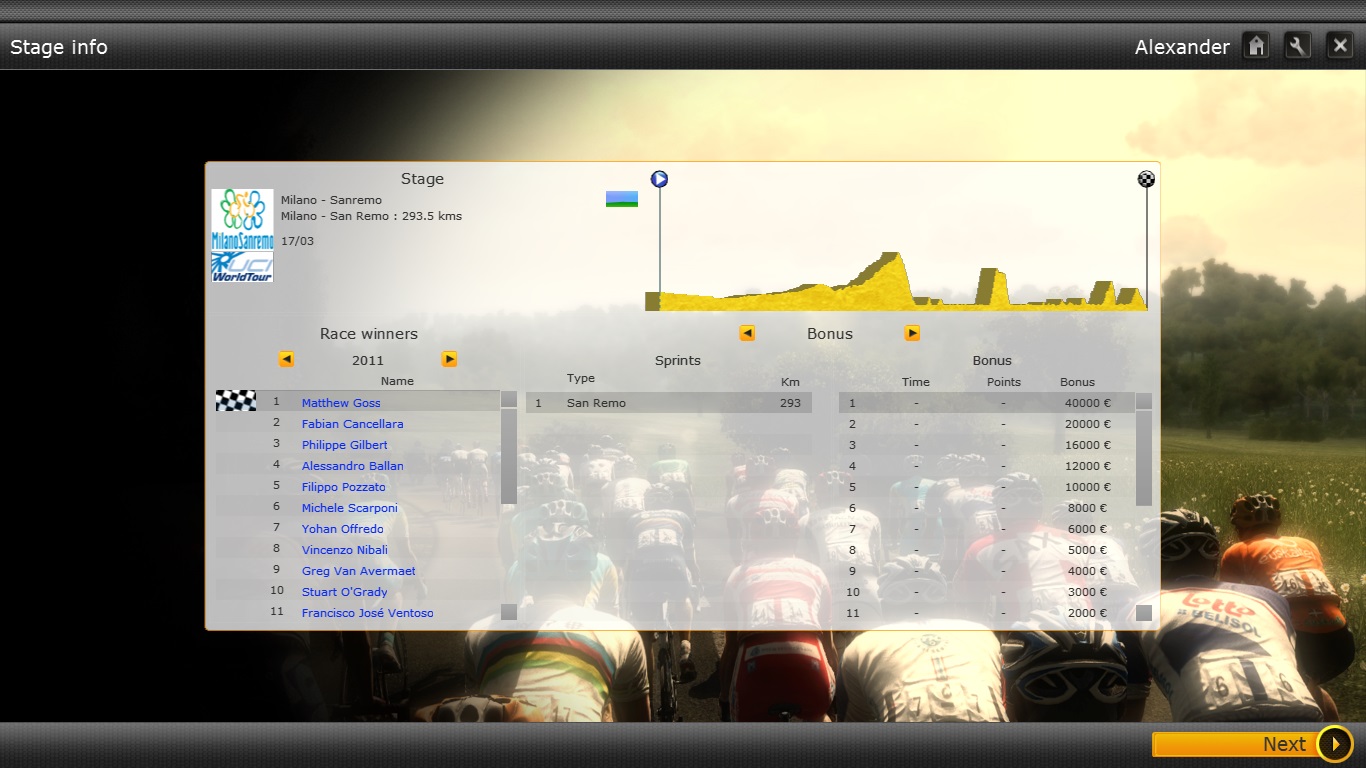Switch Bonus panel to the next category

pyautogui.click(x=912, y=334)
